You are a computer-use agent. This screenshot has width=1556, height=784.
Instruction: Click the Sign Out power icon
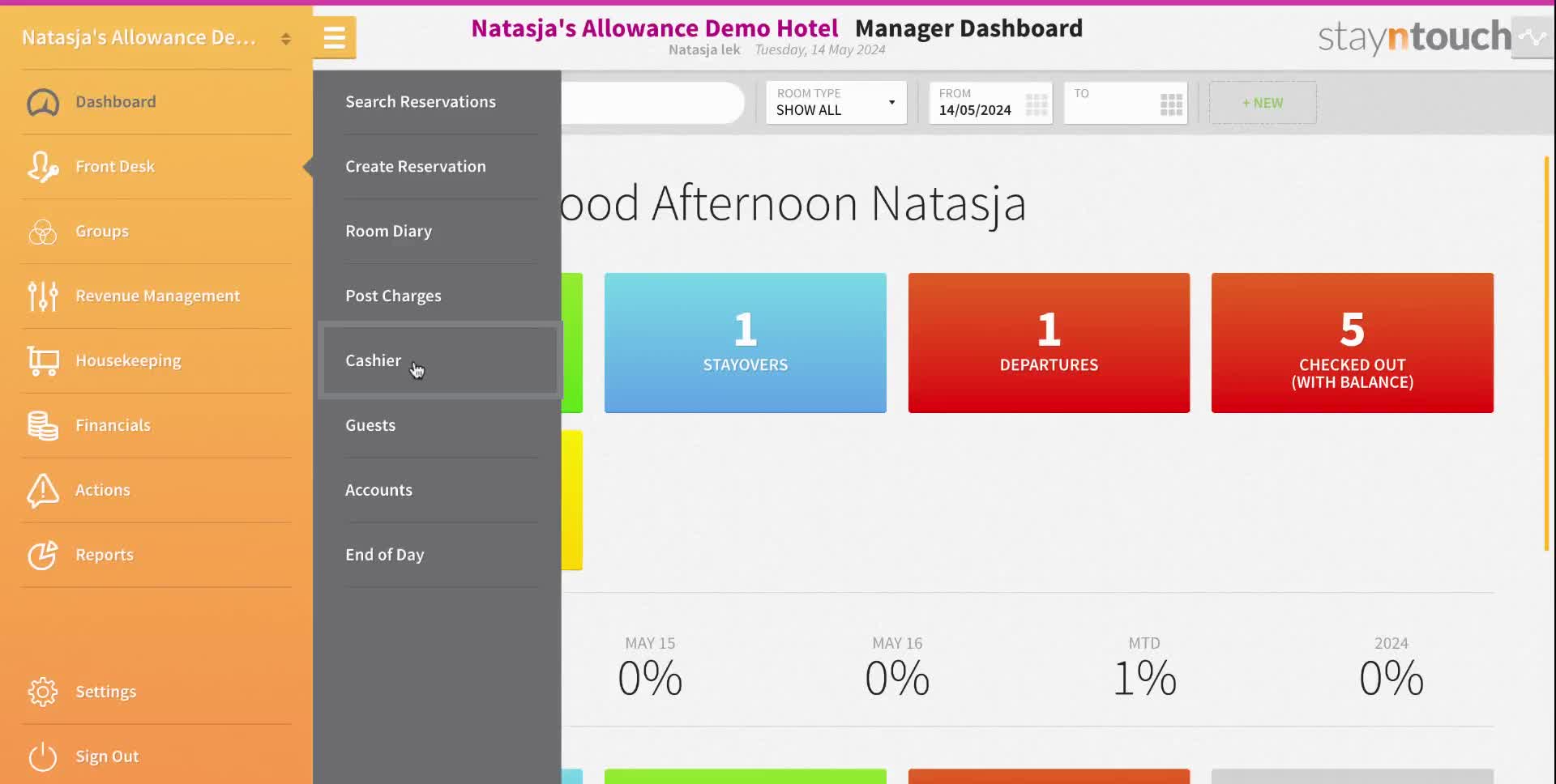click(43, 756)
